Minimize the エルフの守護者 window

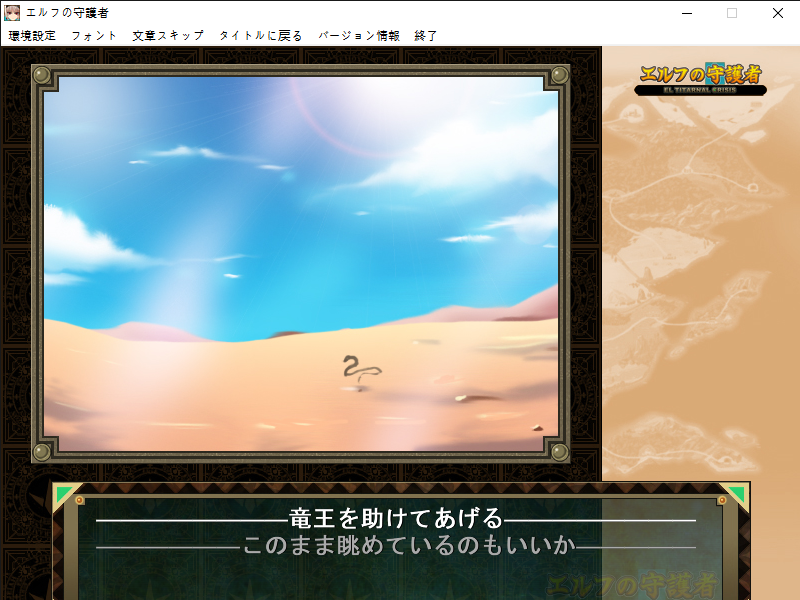687,13
